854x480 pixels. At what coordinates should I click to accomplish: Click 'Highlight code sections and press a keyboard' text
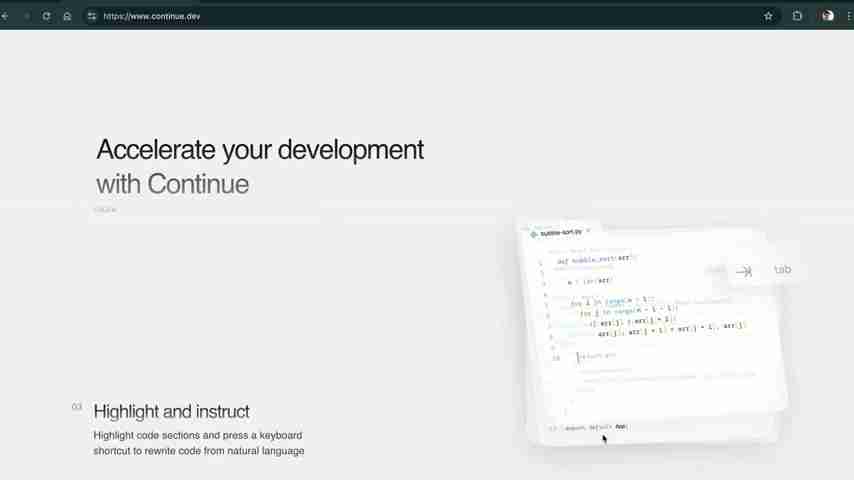[x=198, y=435]
